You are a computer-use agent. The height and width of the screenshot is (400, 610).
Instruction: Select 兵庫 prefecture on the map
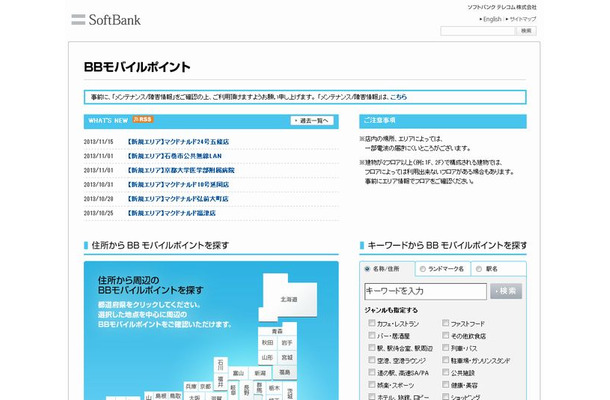[191, 387]
